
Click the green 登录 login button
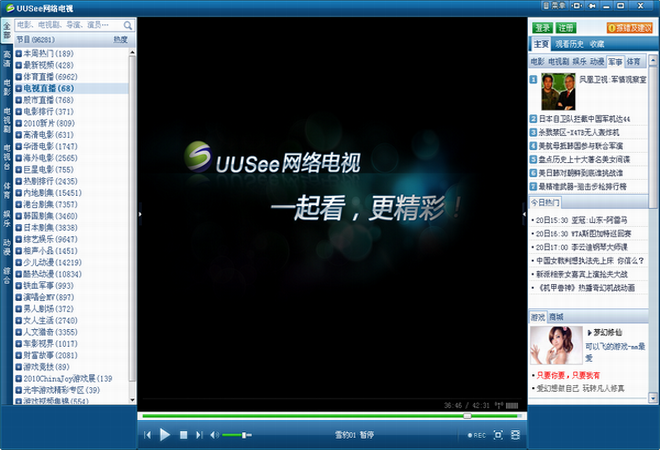pyautogui.click(x=542, y=27)
